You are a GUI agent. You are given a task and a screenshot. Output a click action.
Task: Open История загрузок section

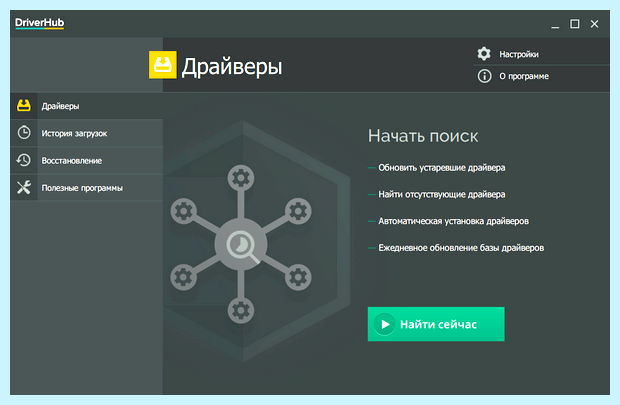(87, 133)
